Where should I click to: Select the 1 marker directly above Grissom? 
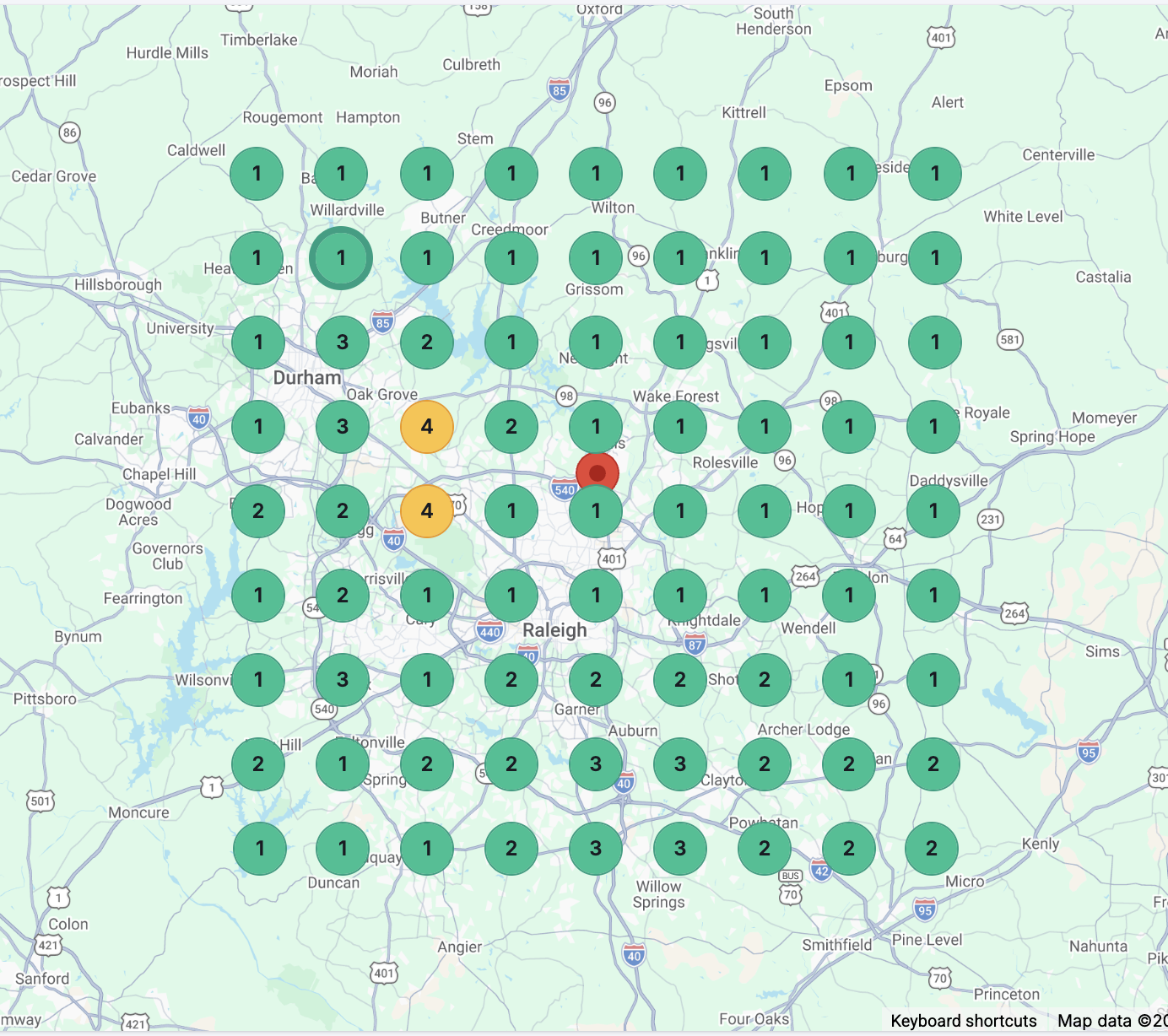pos(596,258)
